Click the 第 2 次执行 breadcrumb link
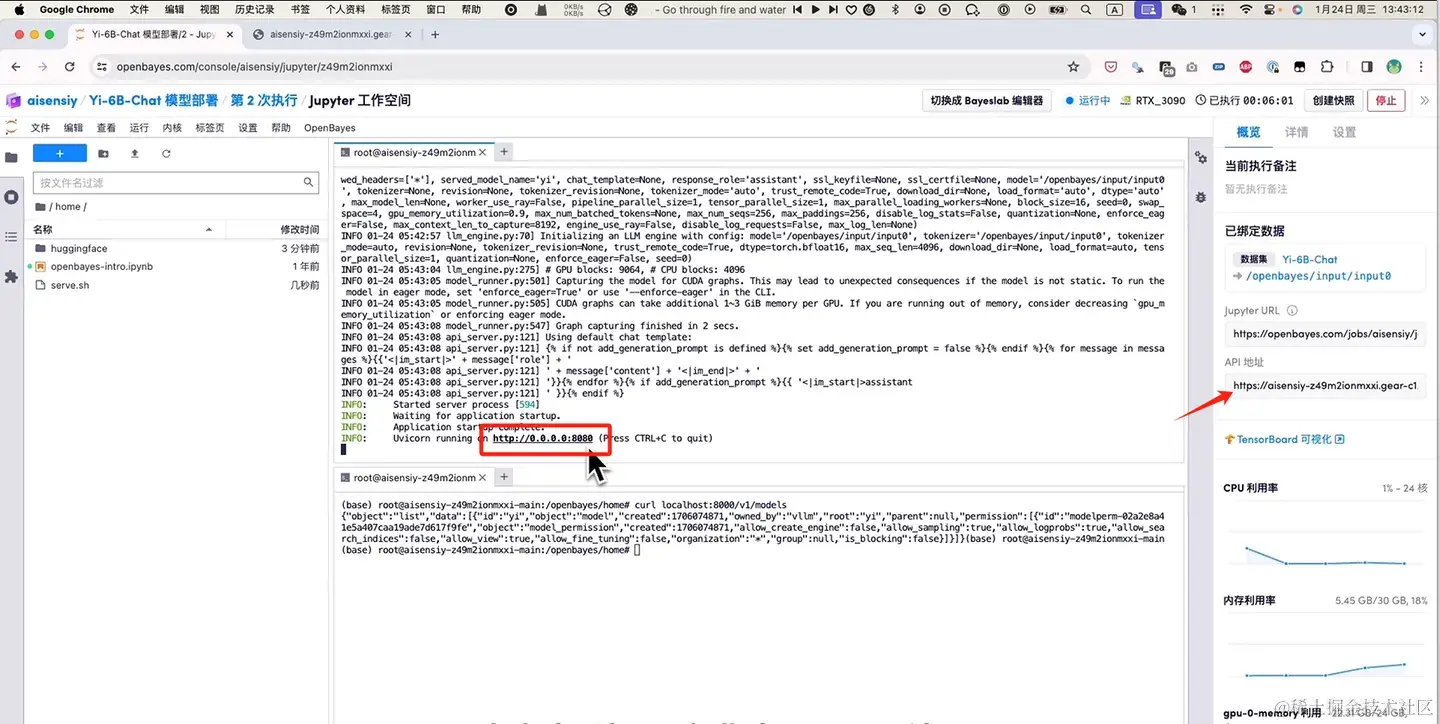Image resolution: width=1440 pixels, height=724 pixels. tap(264, 100)
